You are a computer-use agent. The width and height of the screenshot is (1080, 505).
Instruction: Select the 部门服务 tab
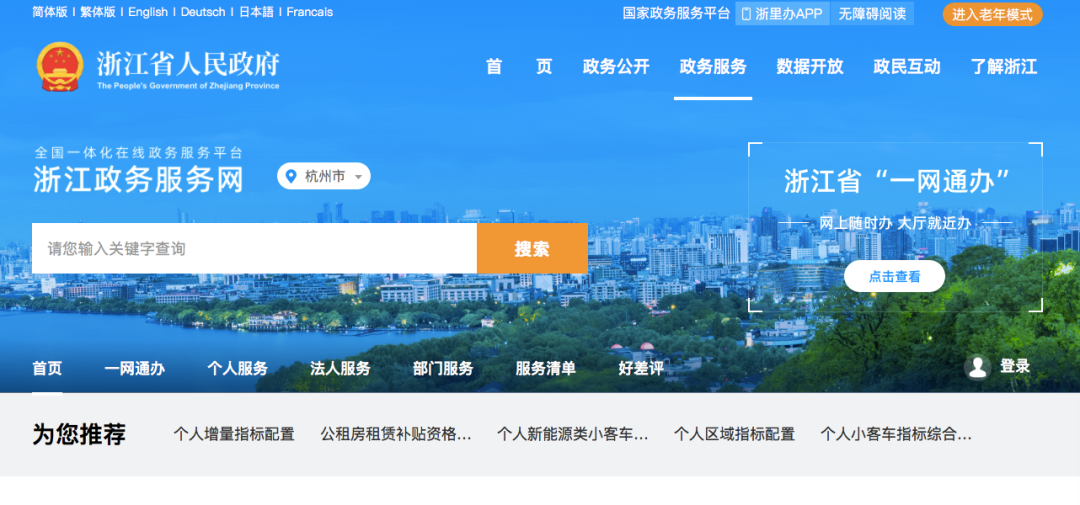pos(443,369)
